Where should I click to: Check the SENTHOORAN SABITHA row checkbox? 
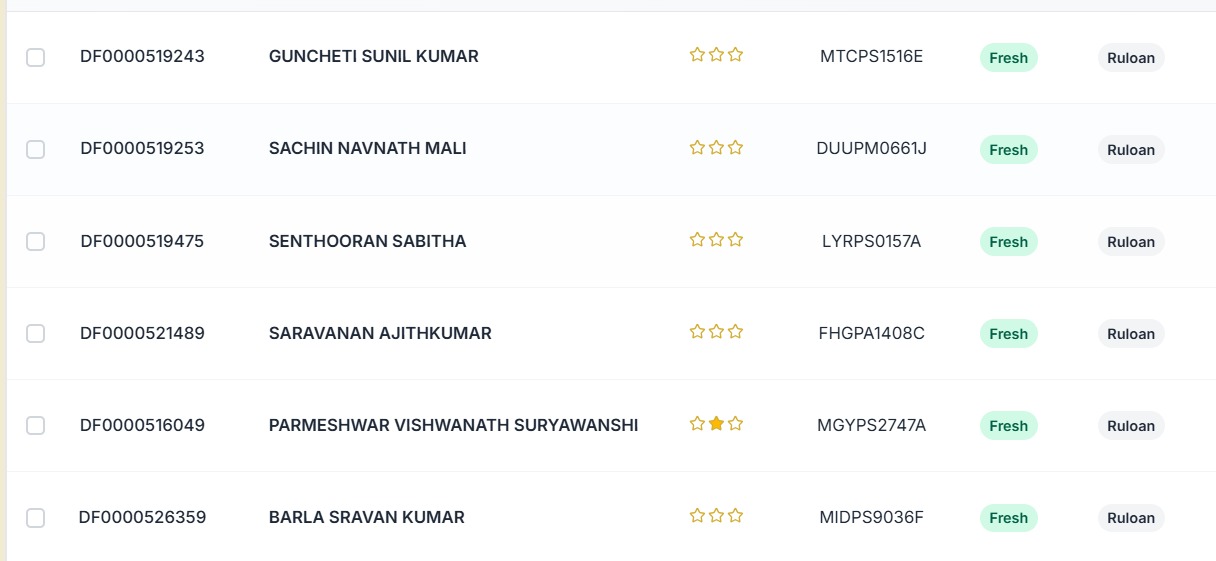(x=35, y=242)
